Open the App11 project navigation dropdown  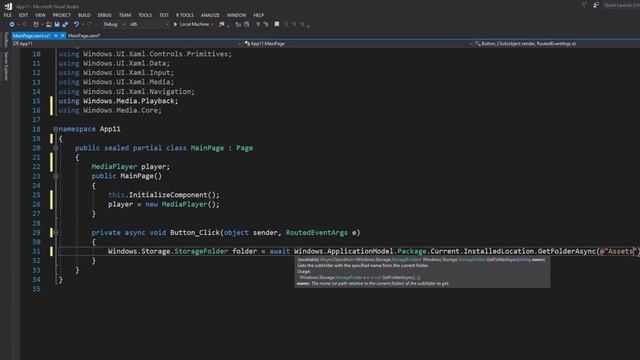click(x=127, y=44)
